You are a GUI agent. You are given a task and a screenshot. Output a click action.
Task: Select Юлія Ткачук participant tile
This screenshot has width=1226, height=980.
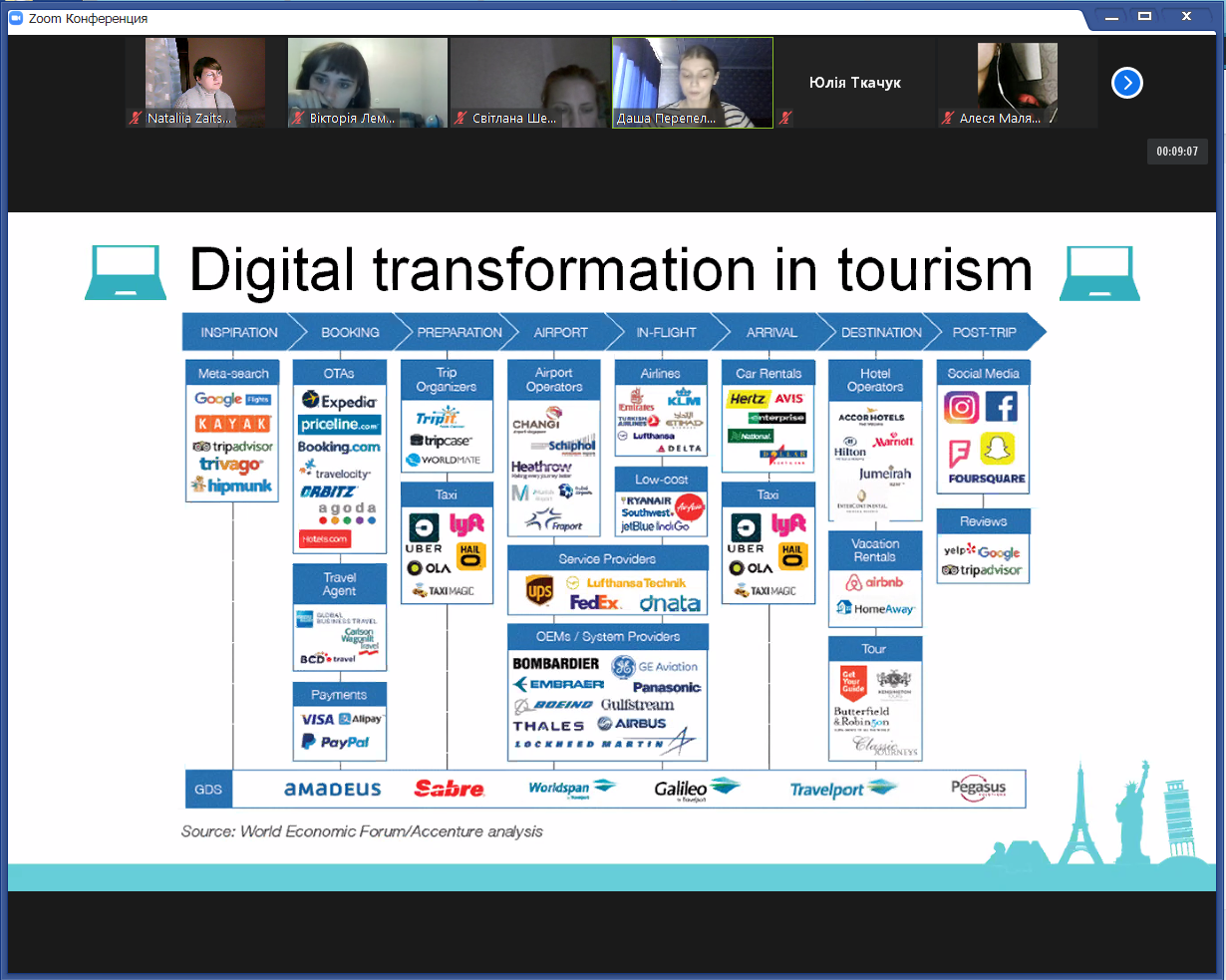click(x=855, y=83)
